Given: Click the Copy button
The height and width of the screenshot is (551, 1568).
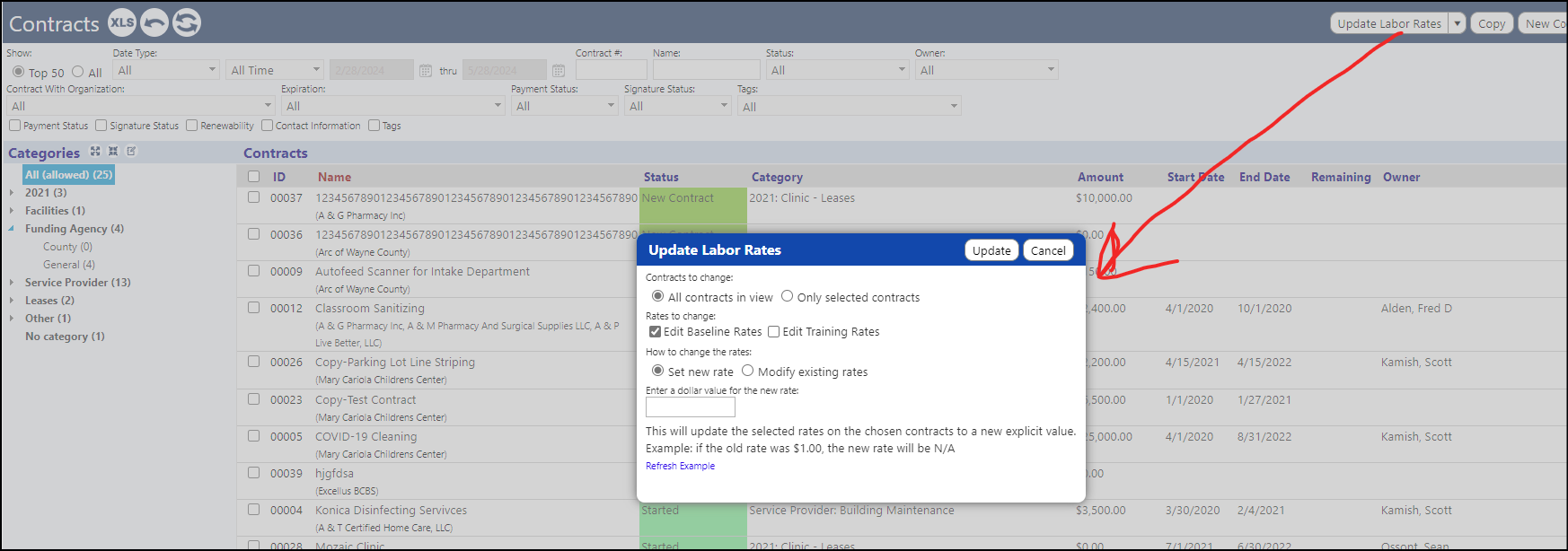Looking at the screenshot, I should pyautogui.click(x=1492, y=23).
